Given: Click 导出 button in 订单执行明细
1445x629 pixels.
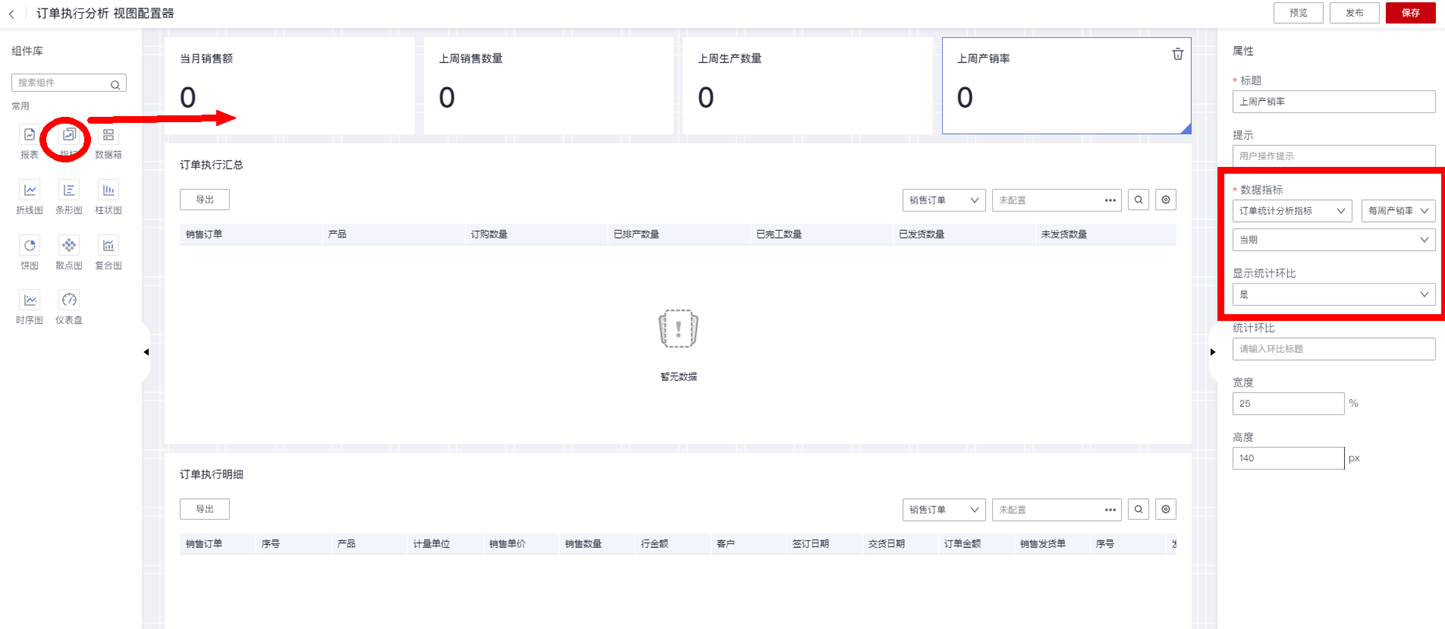Looking at the screenshot, I should (205, 510).
